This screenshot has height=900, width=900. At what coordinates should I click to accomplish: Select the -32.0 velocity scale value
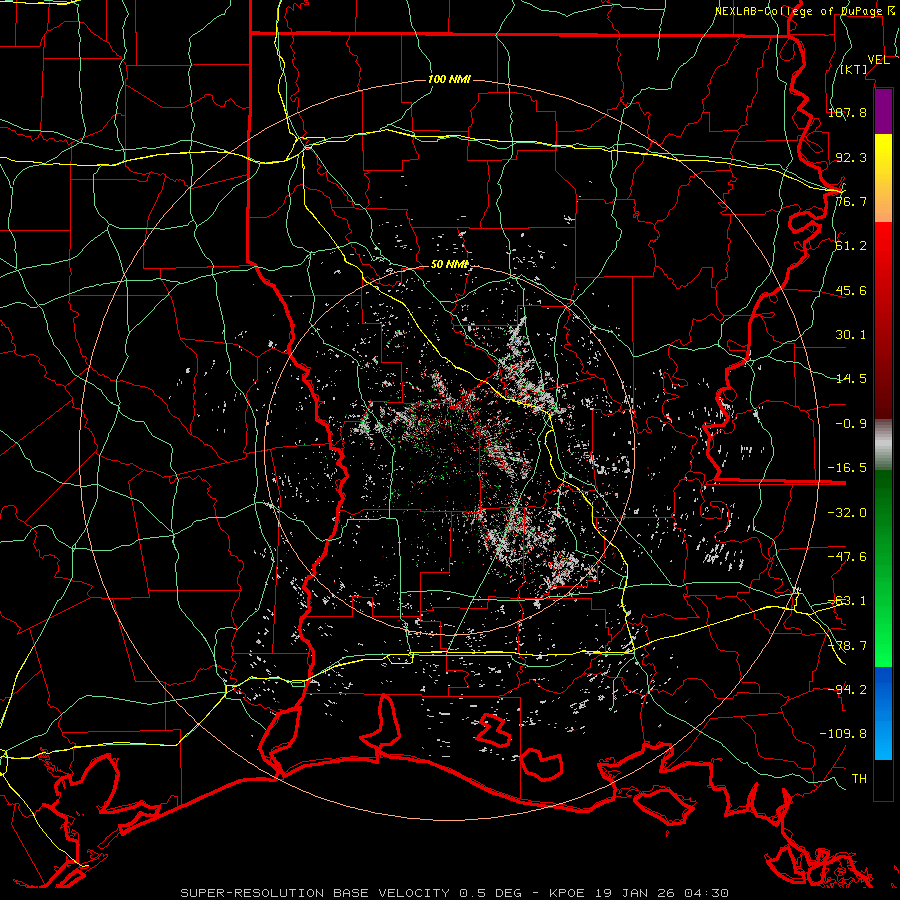coord(847,513)
